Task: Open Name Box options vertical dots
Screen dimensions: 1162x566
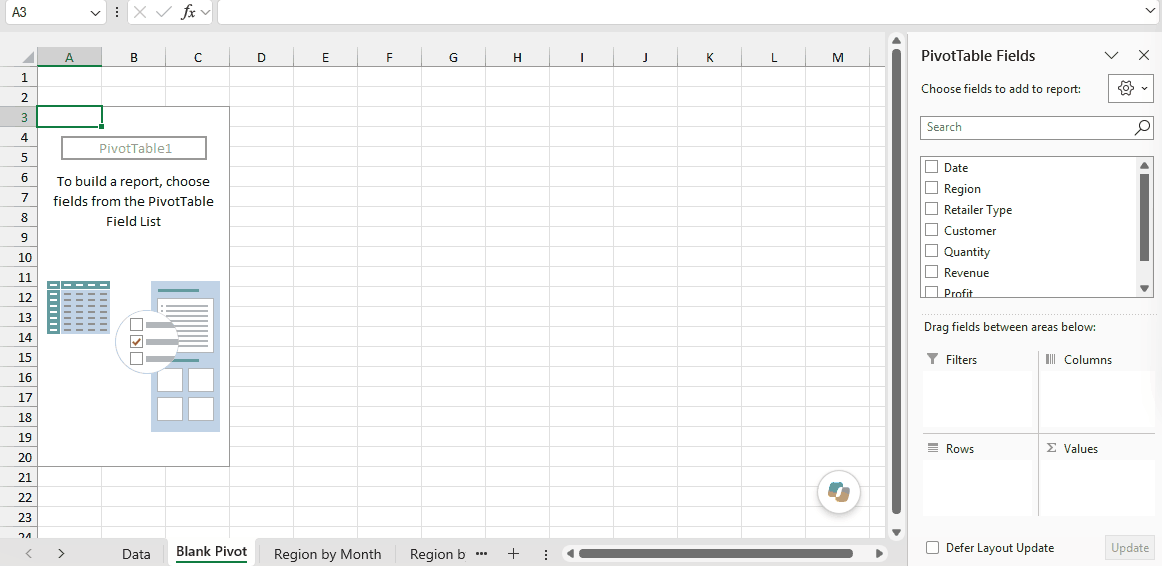Action: click(117, 13)
